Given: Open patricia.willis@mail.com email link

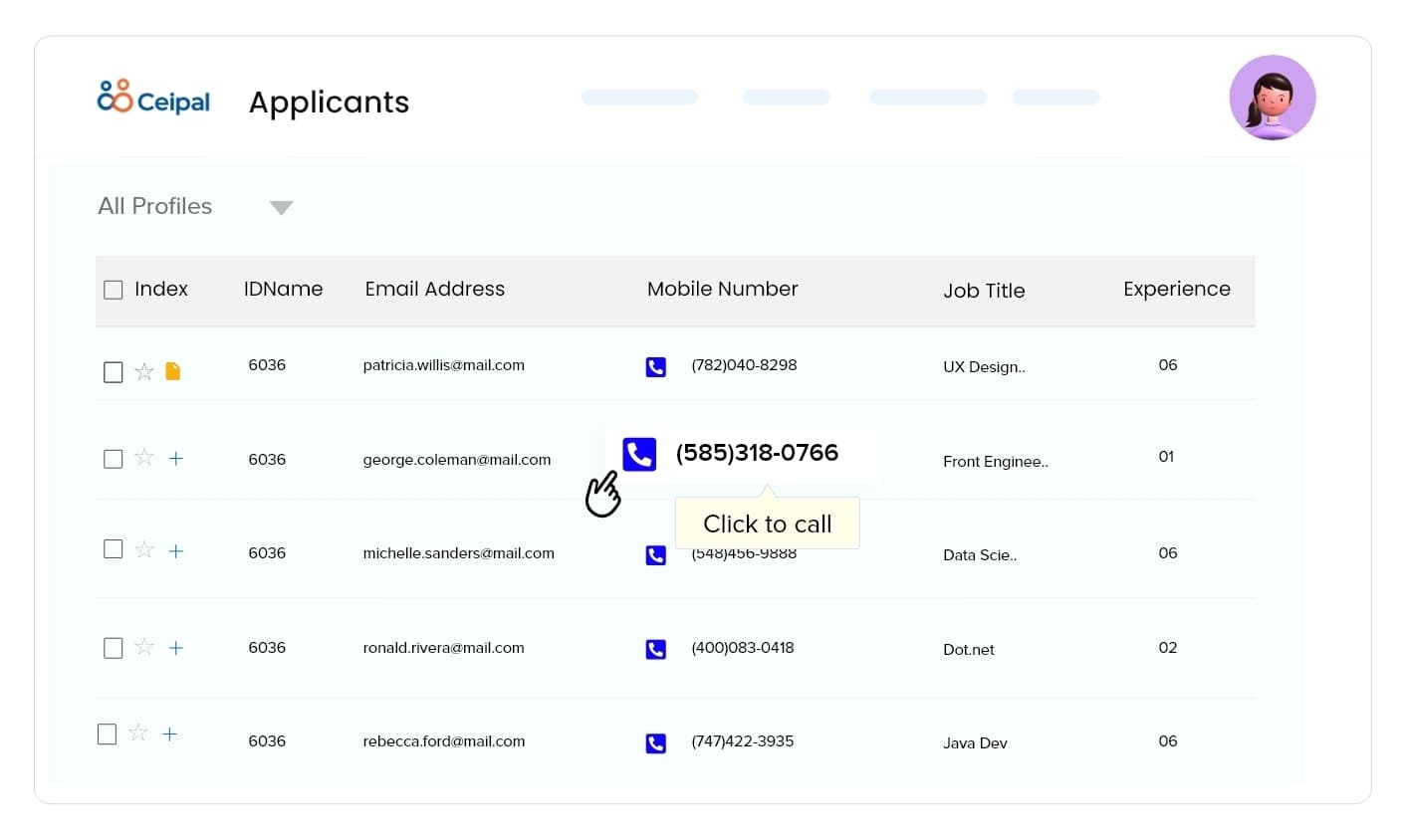Looking at the screenshot, I should pos(443,365).
